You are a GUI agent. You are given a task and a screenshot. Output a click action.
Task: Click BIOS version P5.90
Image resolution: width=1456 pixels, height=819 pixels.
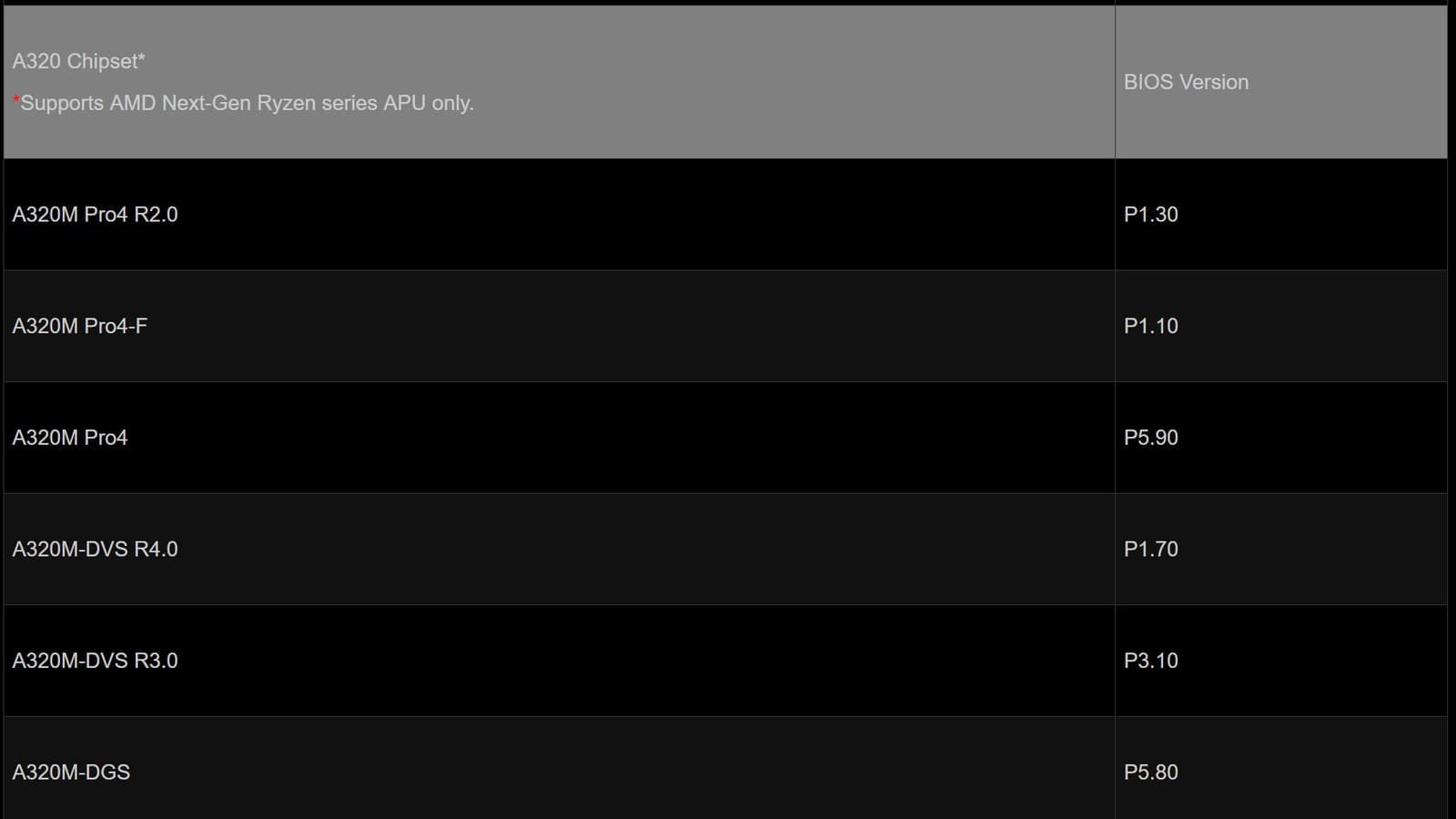point(1150,438)
